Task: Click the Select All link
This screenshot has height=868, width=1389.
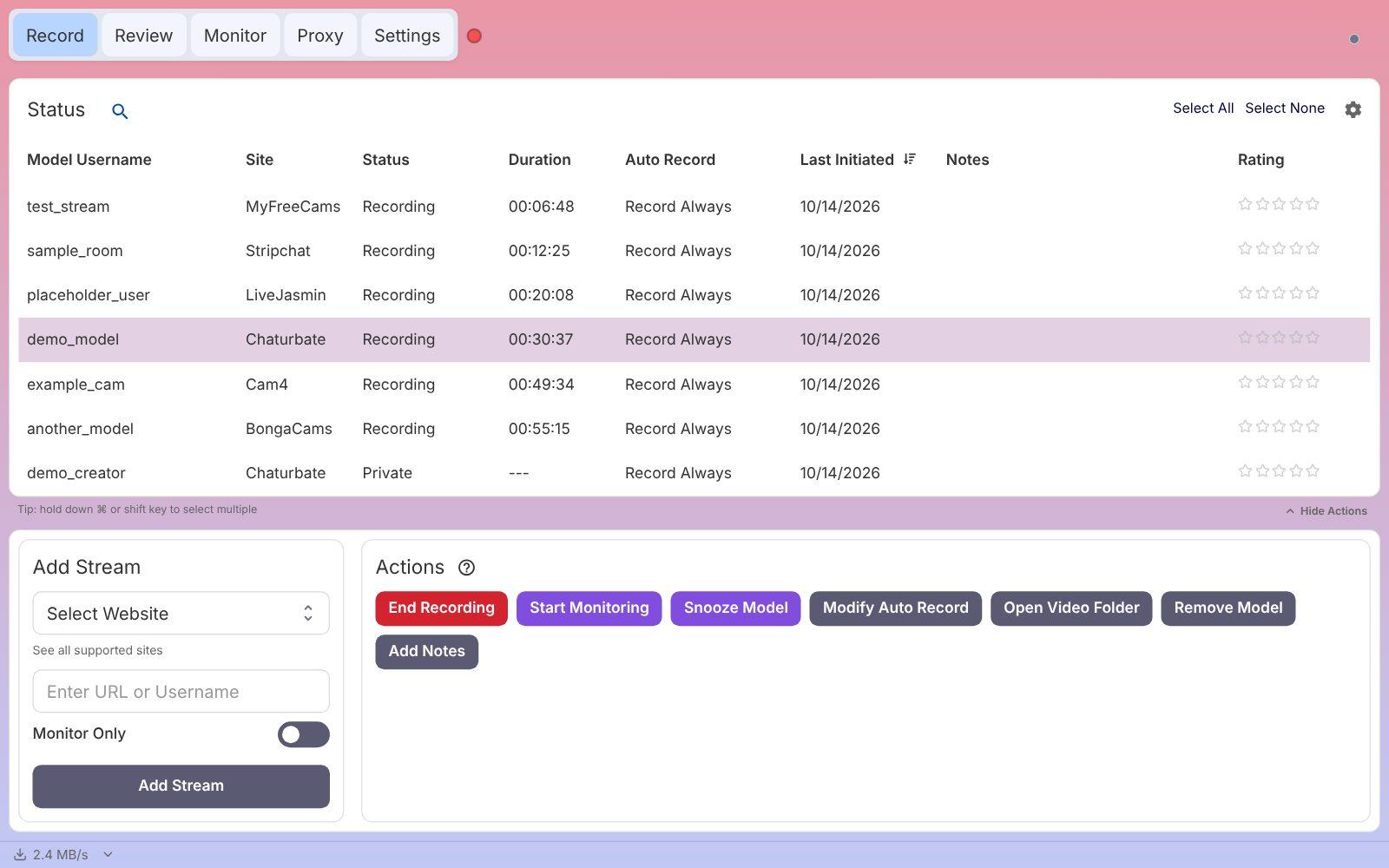Action: click(1202, 108)
